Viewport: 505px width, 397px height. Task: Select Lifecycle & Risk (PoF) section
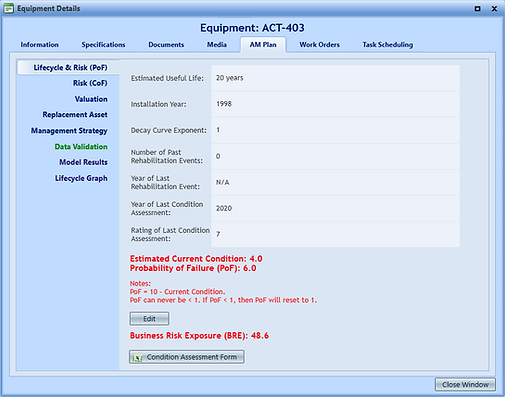(68, 67)
